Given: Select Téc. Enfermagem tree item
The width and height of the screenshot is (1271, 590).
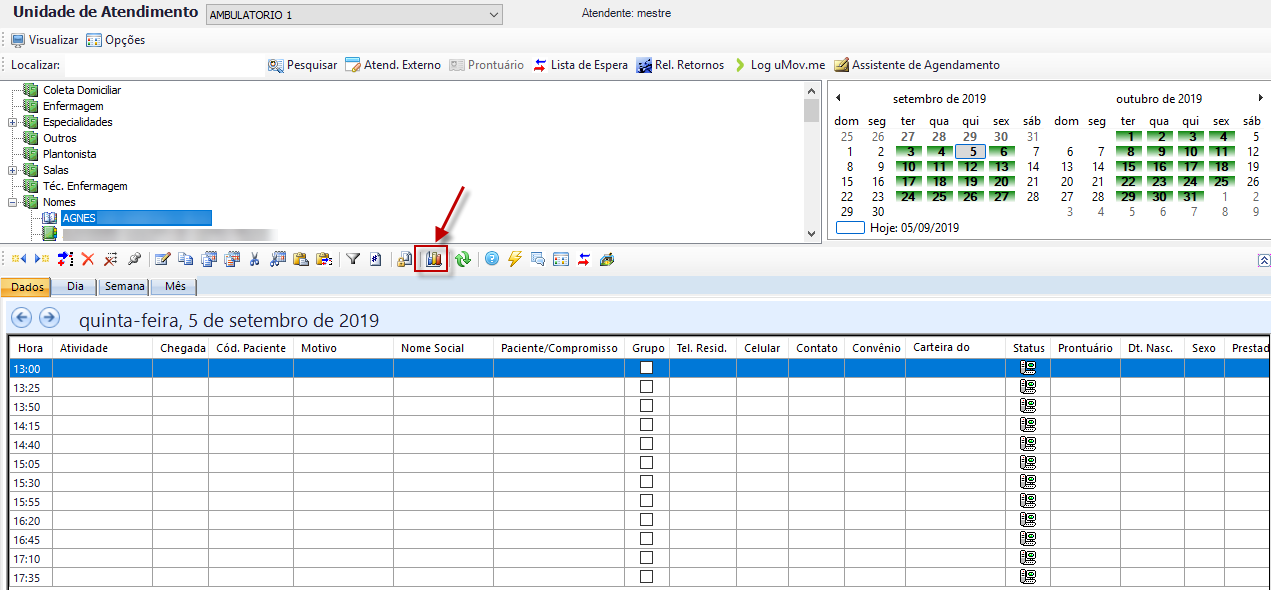Looking at the screenshot, I should pos(85,186).
